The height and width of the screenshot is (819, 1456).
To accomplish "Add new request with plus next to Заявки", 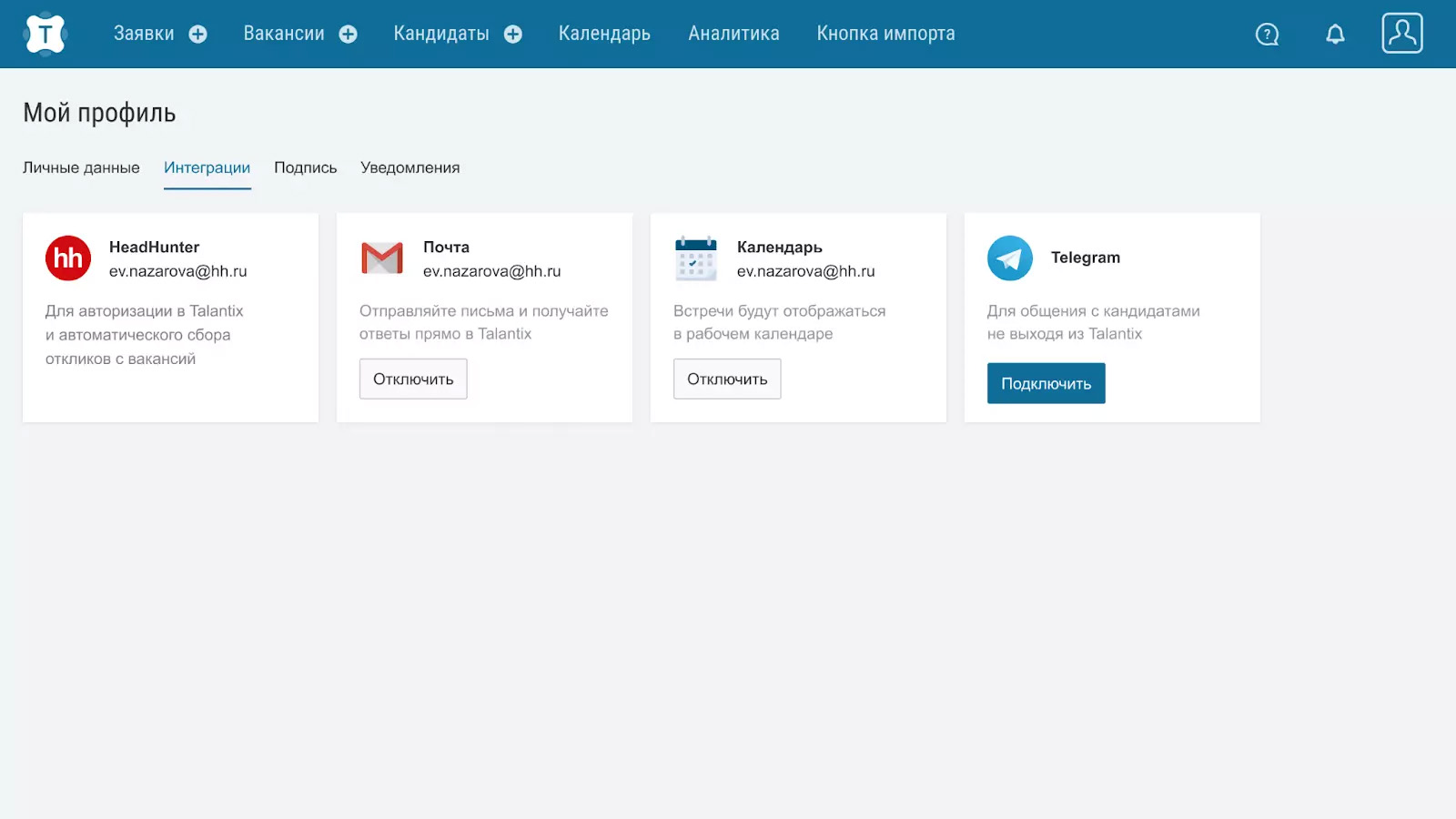I will 197,35.
